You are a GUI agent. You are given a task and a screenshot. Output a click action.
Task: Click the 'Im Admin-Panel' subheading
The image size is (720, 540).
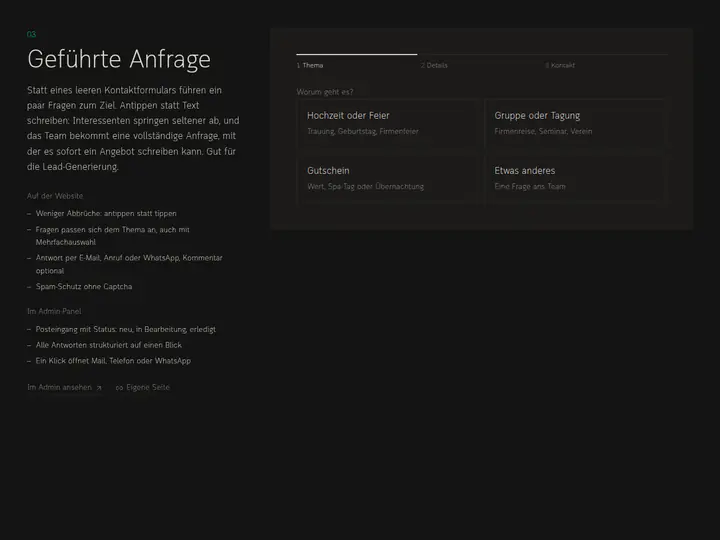(54, 311)
